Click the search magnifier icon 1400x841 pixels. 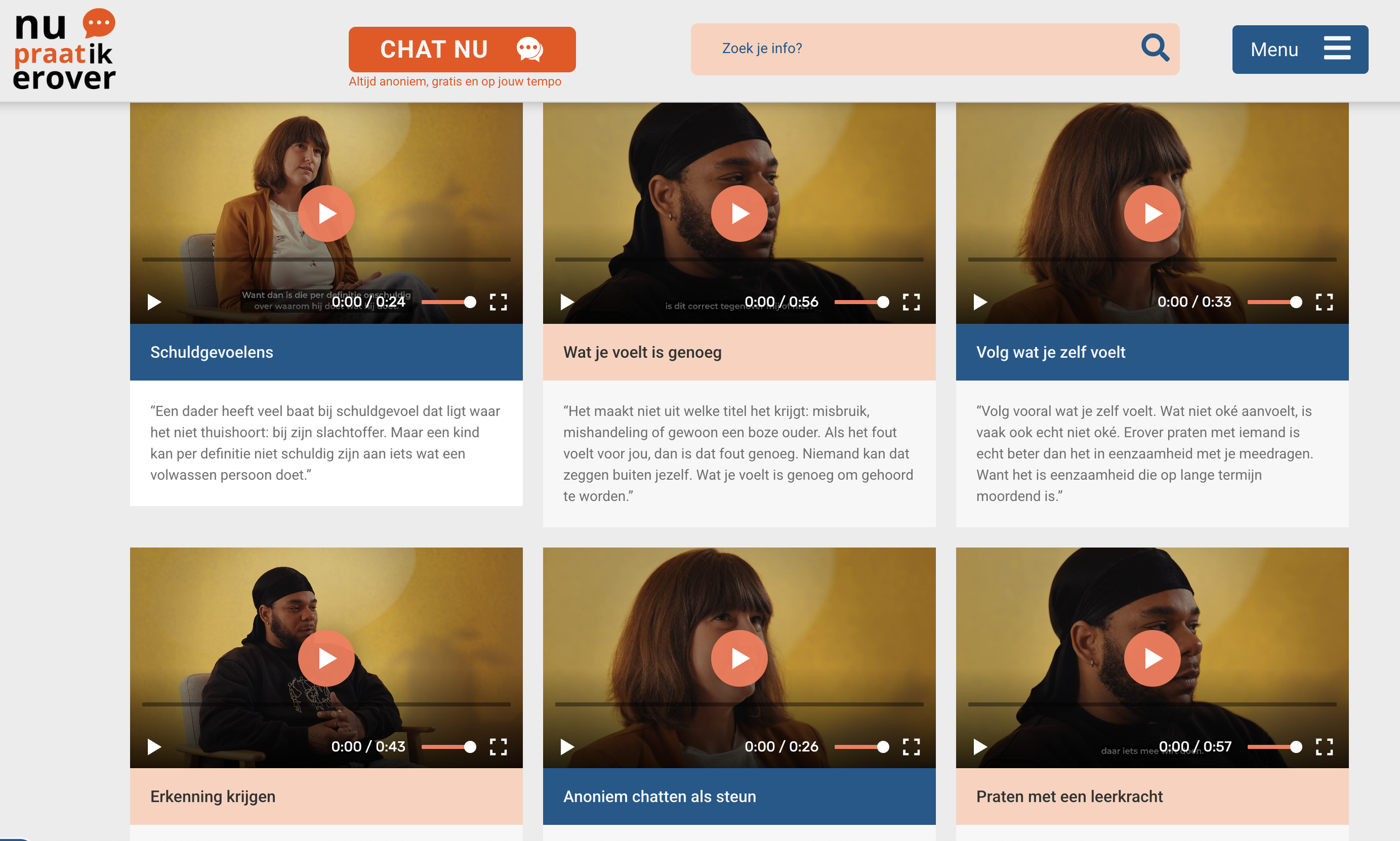[1155, 48]
